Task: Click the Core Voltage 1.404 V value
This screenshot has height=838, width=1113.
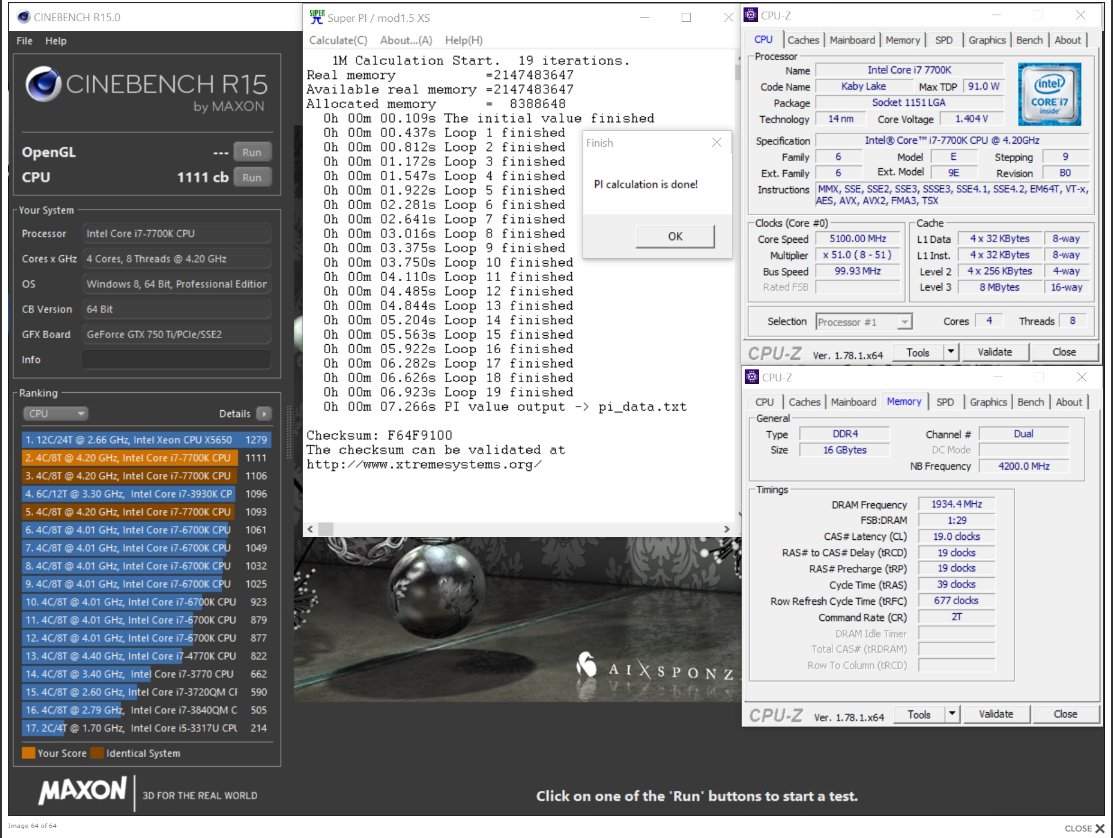Action: pos(971,119)
